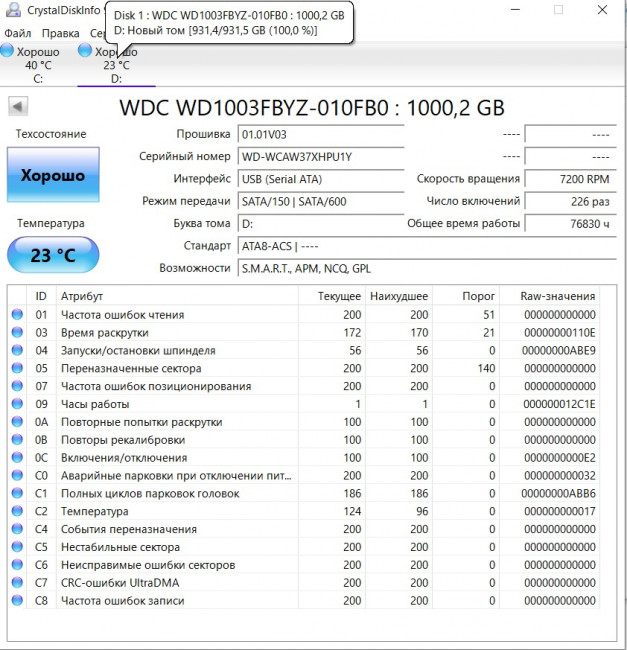Click raw value 000000012C1E
The width and height of the screenshot is (627, 650).
[x=559, y=404]
